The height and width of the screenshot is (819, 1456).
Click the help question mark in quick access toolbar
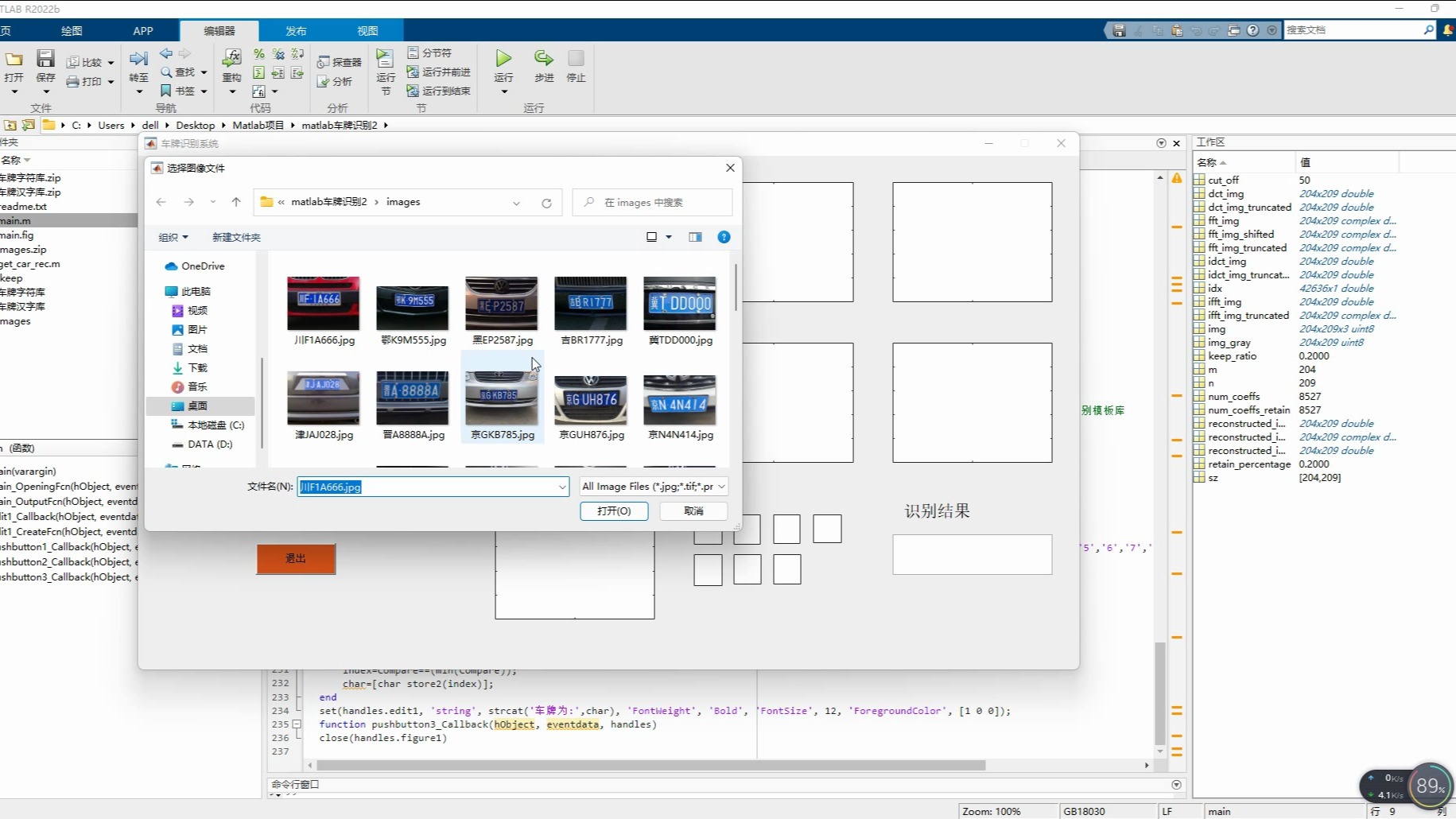(x=1253, y=30)
